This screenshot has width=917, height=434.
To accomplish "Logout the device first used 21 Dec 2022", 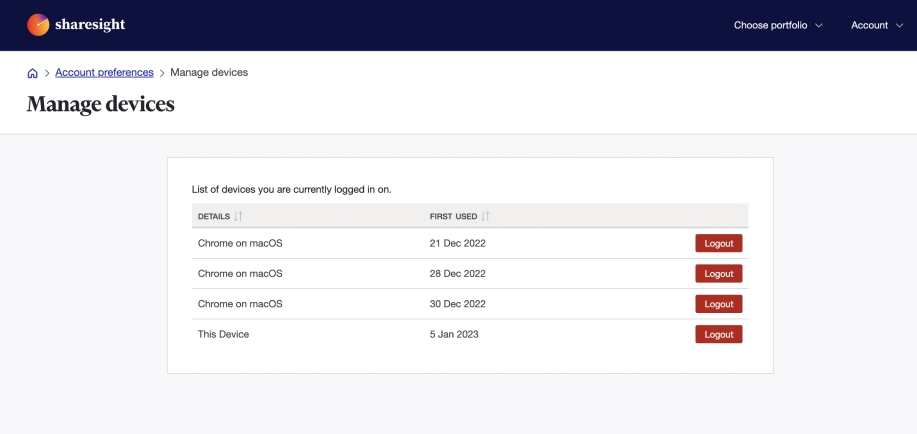I will 719,243.
